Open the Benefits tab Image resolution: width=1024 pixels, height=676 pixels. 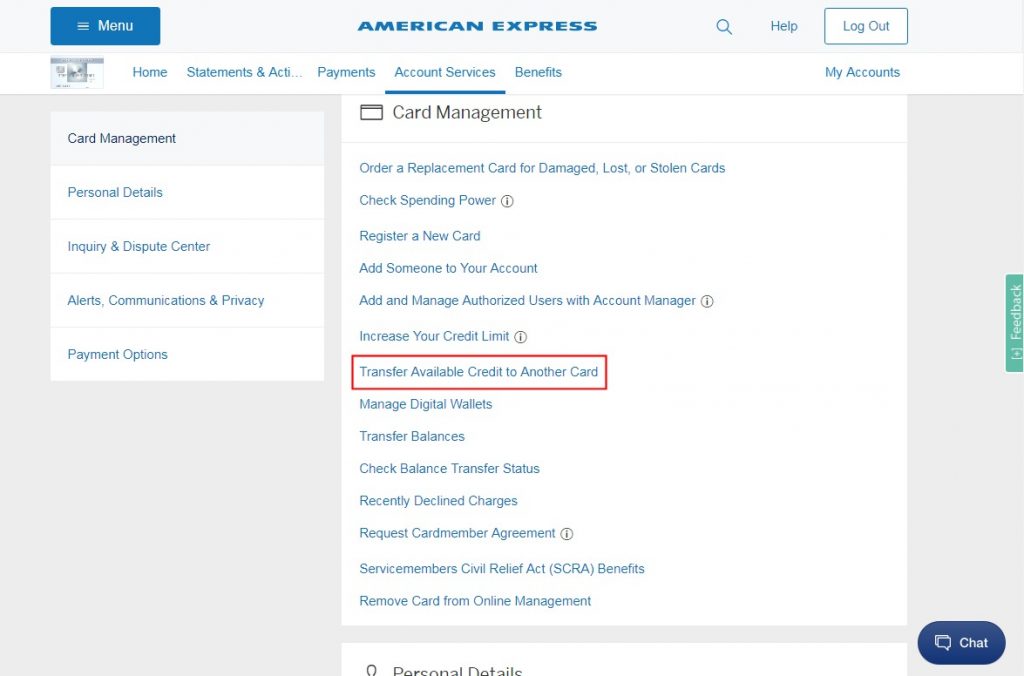[538, 72]
